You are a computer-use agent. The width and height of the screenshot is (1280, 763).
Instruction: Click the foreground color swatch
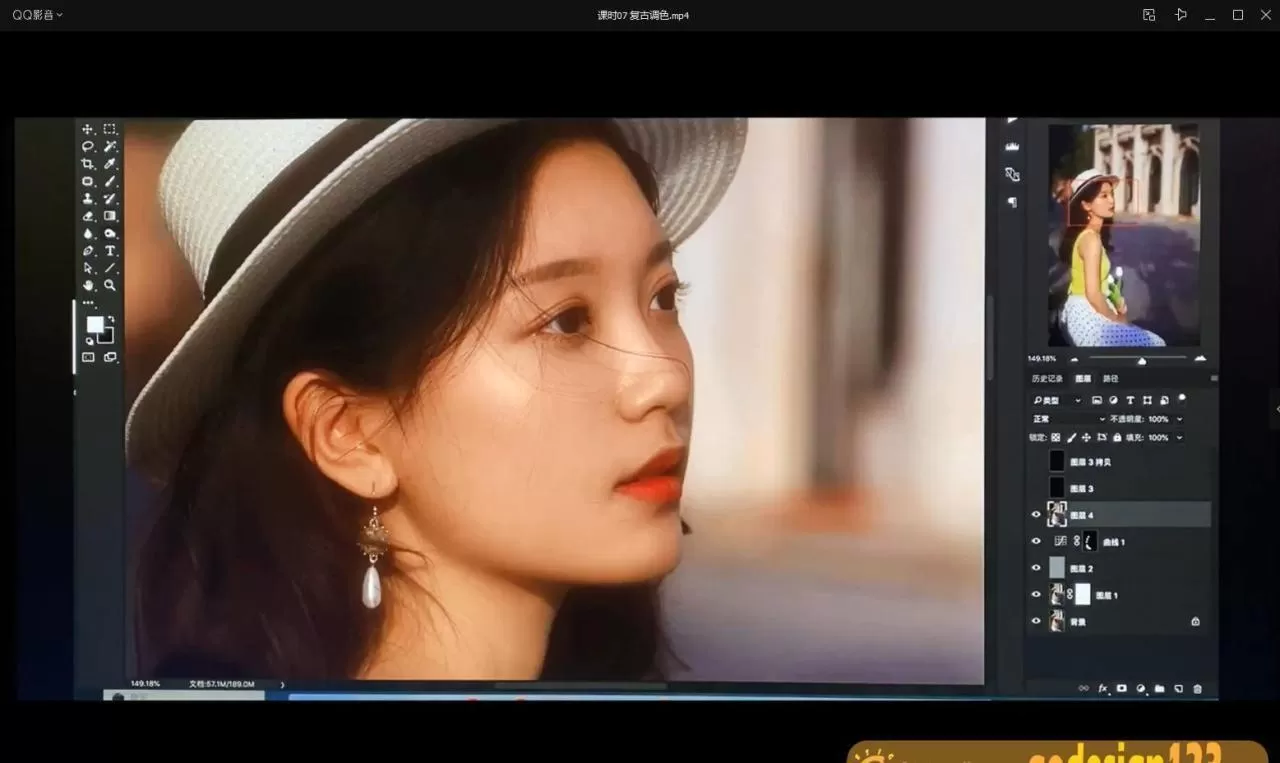pos(95,324)
